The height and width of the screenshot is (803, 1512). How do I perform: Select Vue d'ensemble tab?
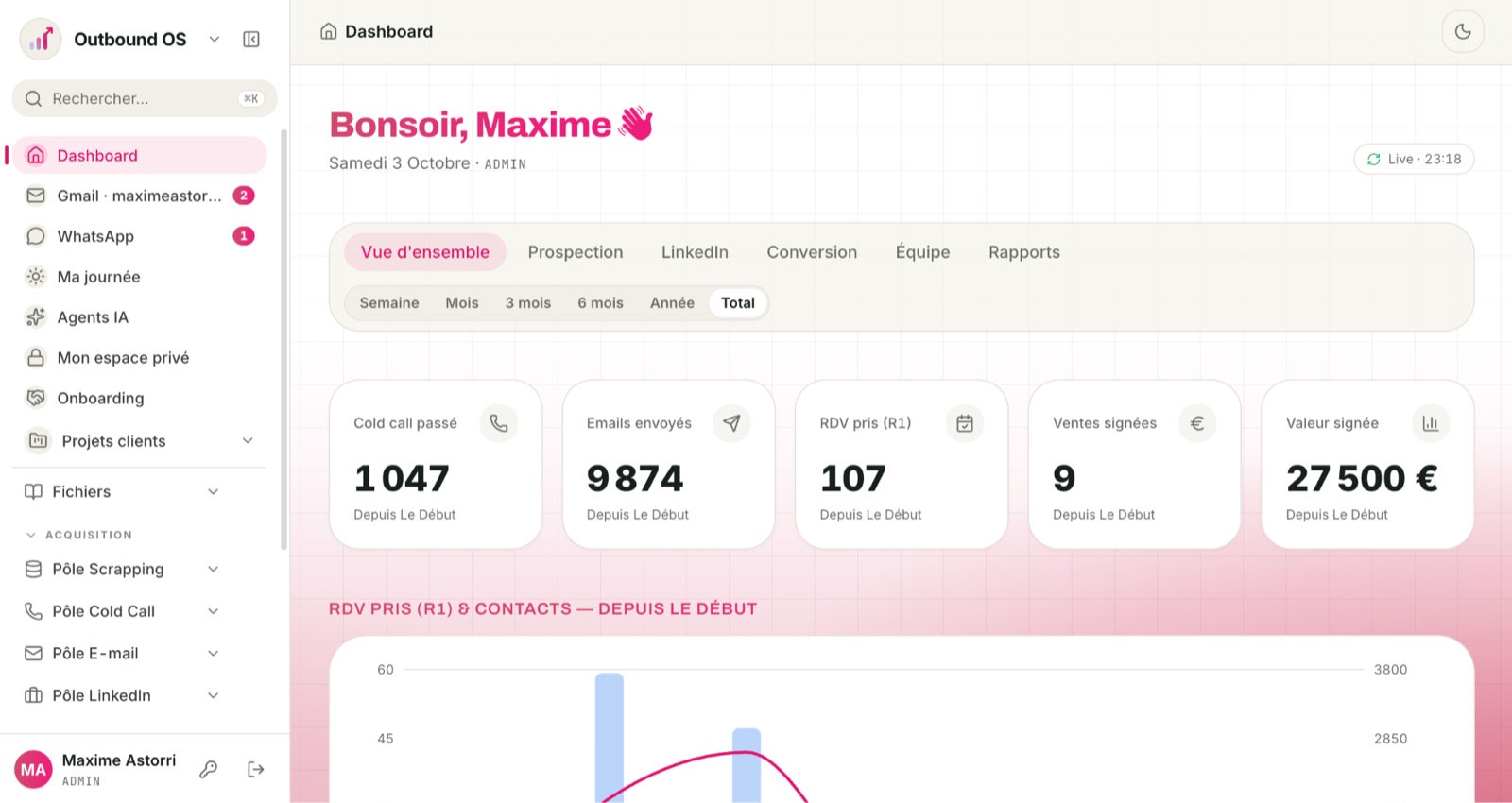pyautogui.click(x=425, y=252)
